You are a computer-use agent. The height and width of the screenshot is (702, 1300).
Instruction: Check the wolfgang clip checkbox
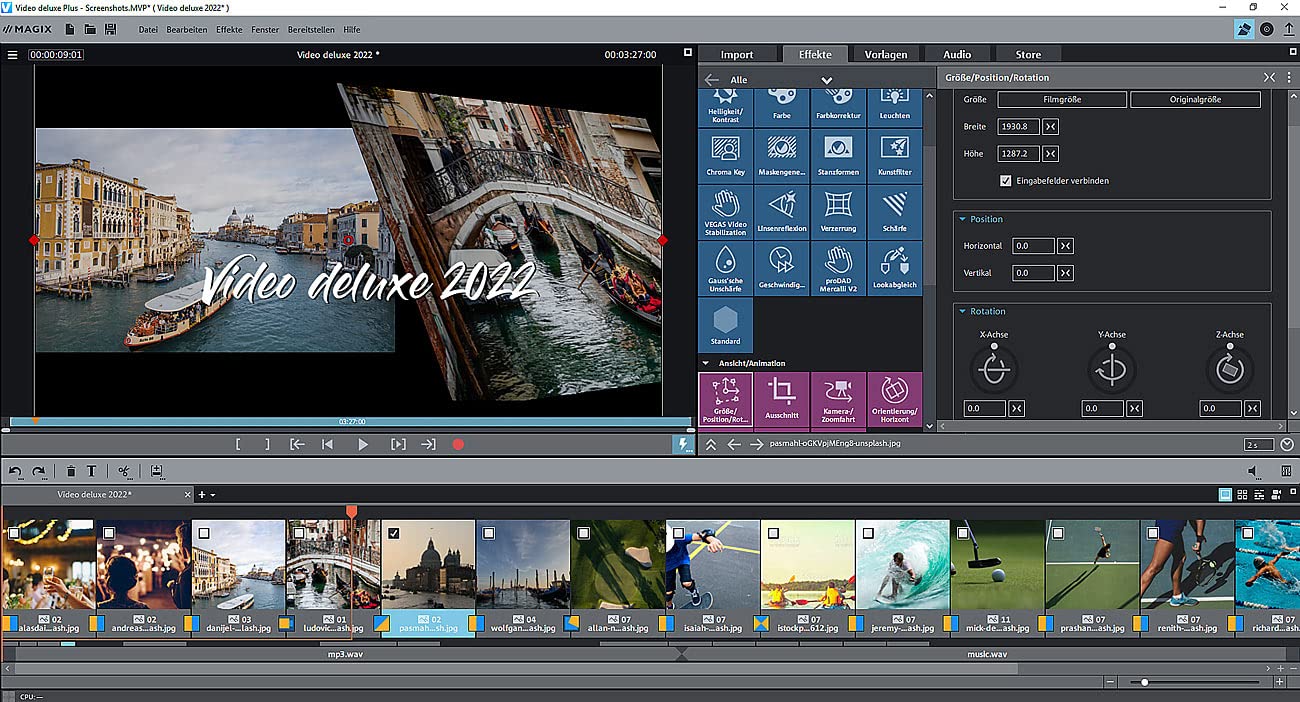489,534
